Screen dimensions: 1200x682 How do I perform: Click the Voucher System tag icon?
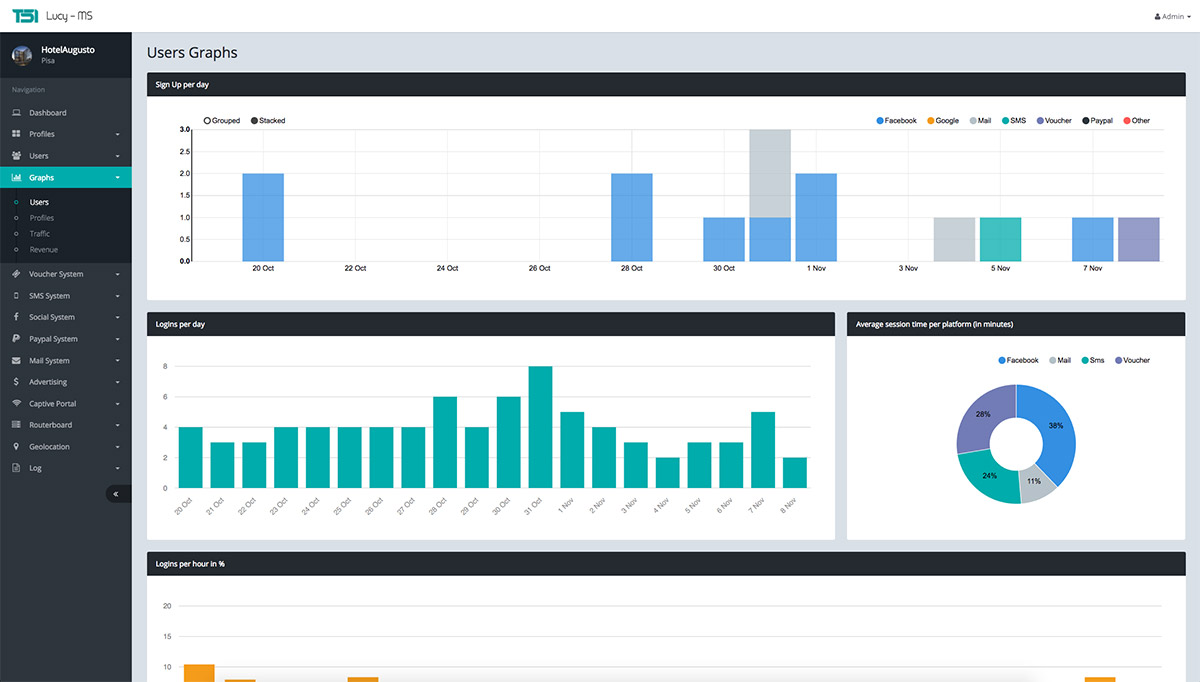[x=17, y=274]
